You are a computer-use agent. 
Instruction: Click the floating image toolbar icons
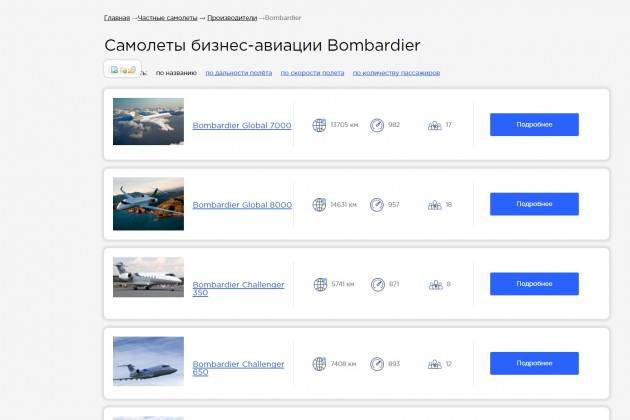coord(122,69)
